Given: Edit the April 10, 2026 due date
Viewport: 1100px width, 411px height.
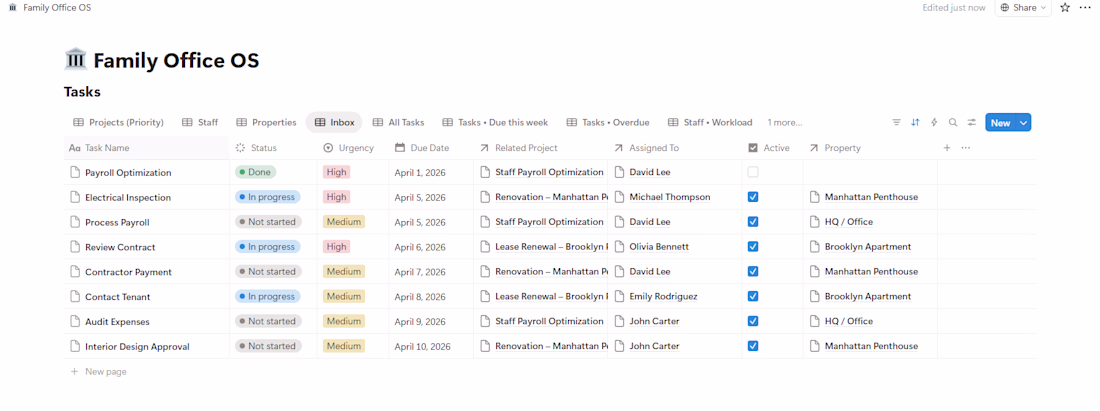Looking at the screenshot, I should [423, 346].
